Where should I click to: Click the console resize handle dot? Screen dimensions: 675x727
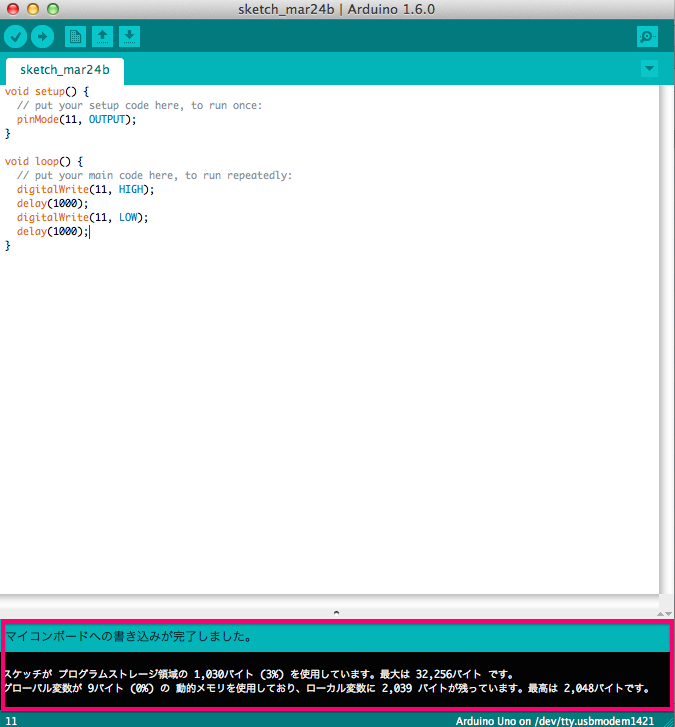coord(337,612)
